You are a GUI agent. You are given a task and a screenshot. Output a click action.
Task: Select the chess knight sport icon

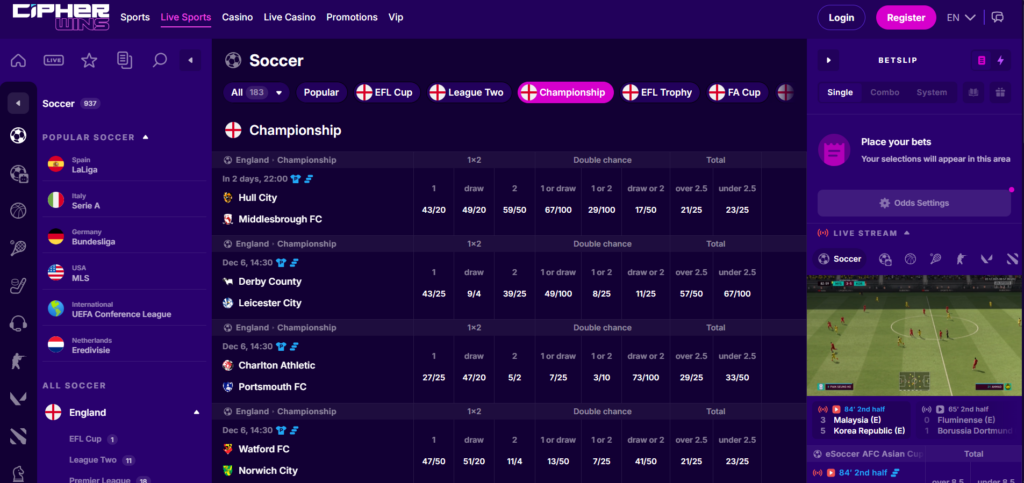coord(18,473)
